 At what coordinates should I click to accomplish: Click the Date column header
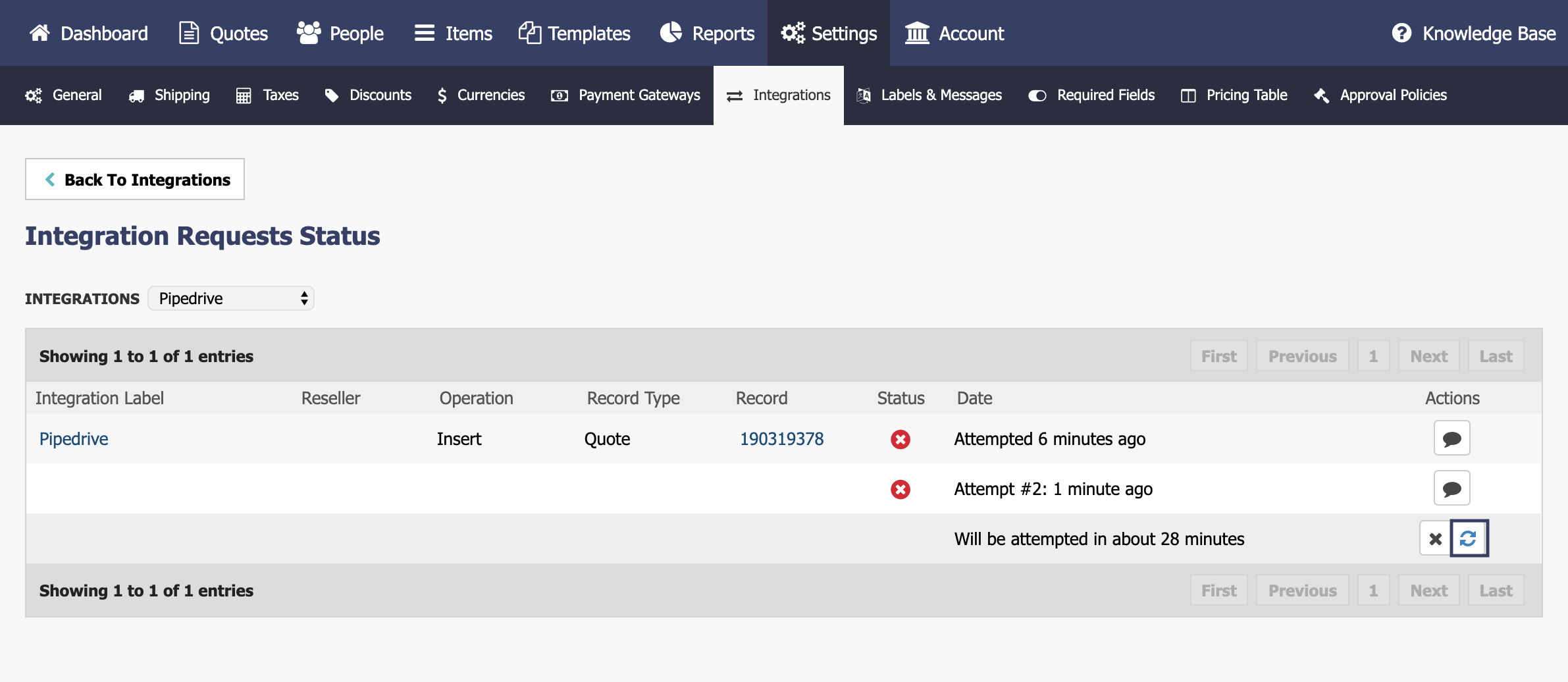point(975,398)
